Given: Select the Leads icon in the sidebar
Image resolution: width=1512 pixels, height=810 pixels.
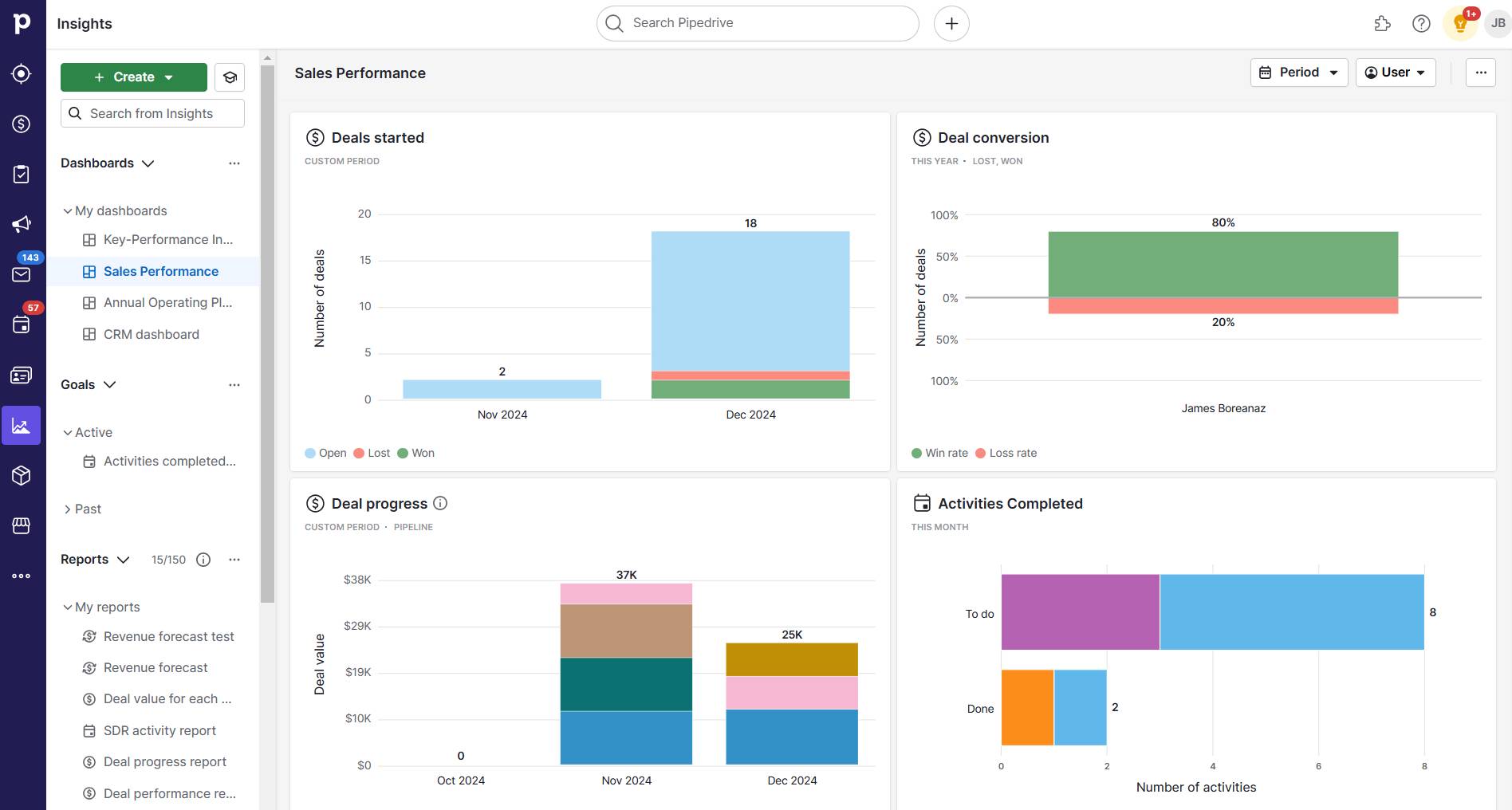Looking at the screenshot, I should (x=22, y=73).
